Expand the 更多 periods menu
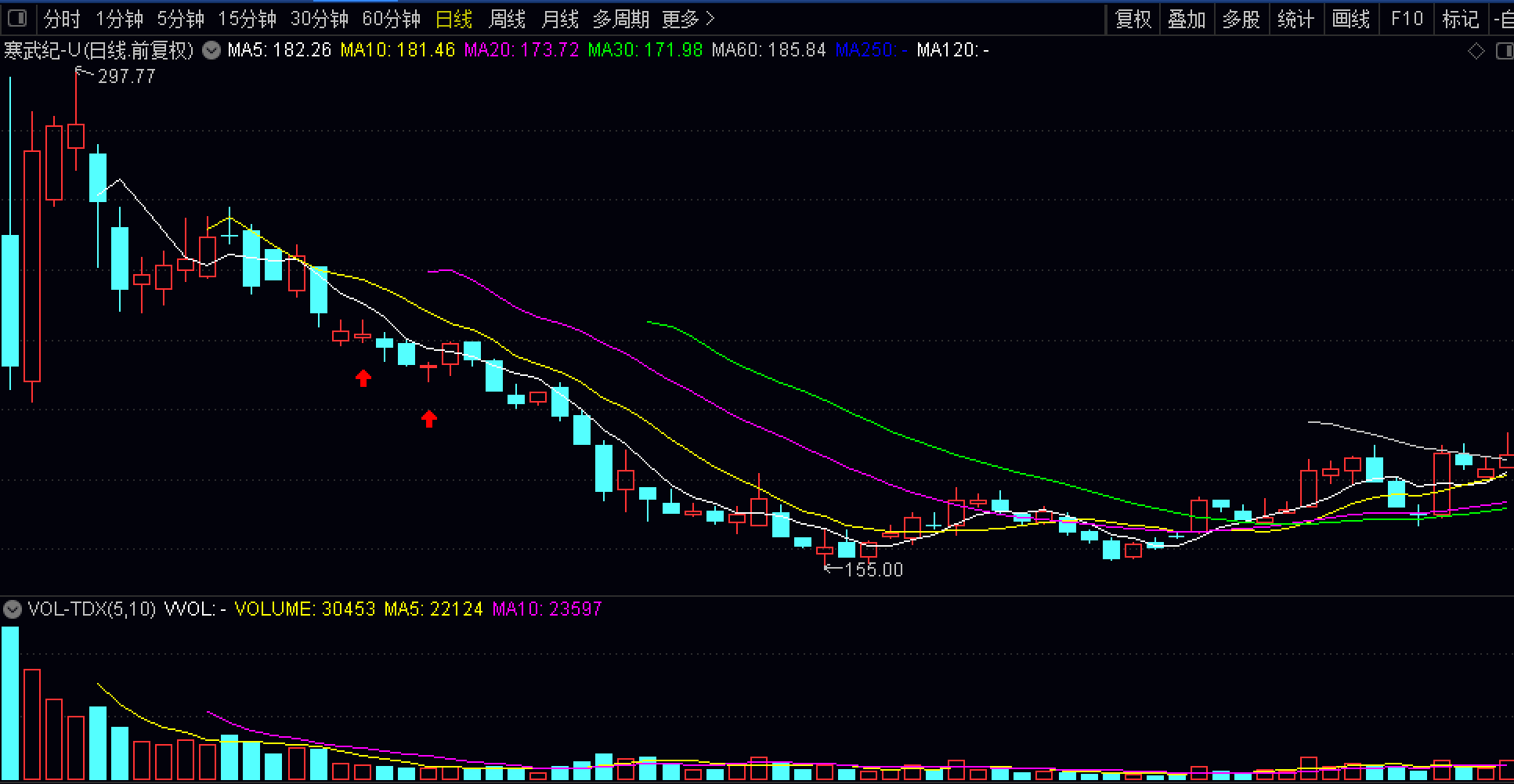 (688, 19)
